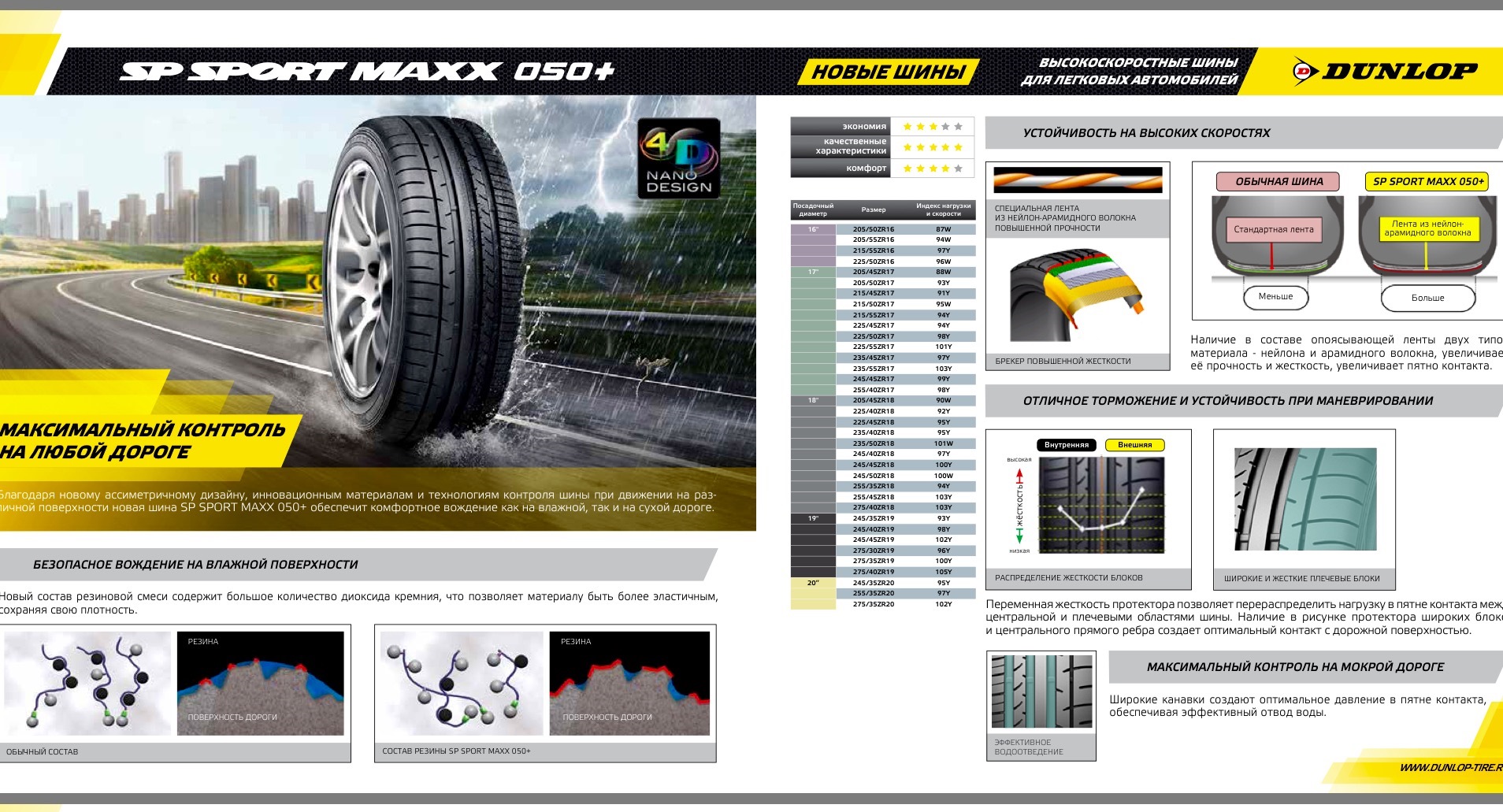Open the effective water drainage tread image
This screenshot has height=812, width=1503.
pos(1041,691)
